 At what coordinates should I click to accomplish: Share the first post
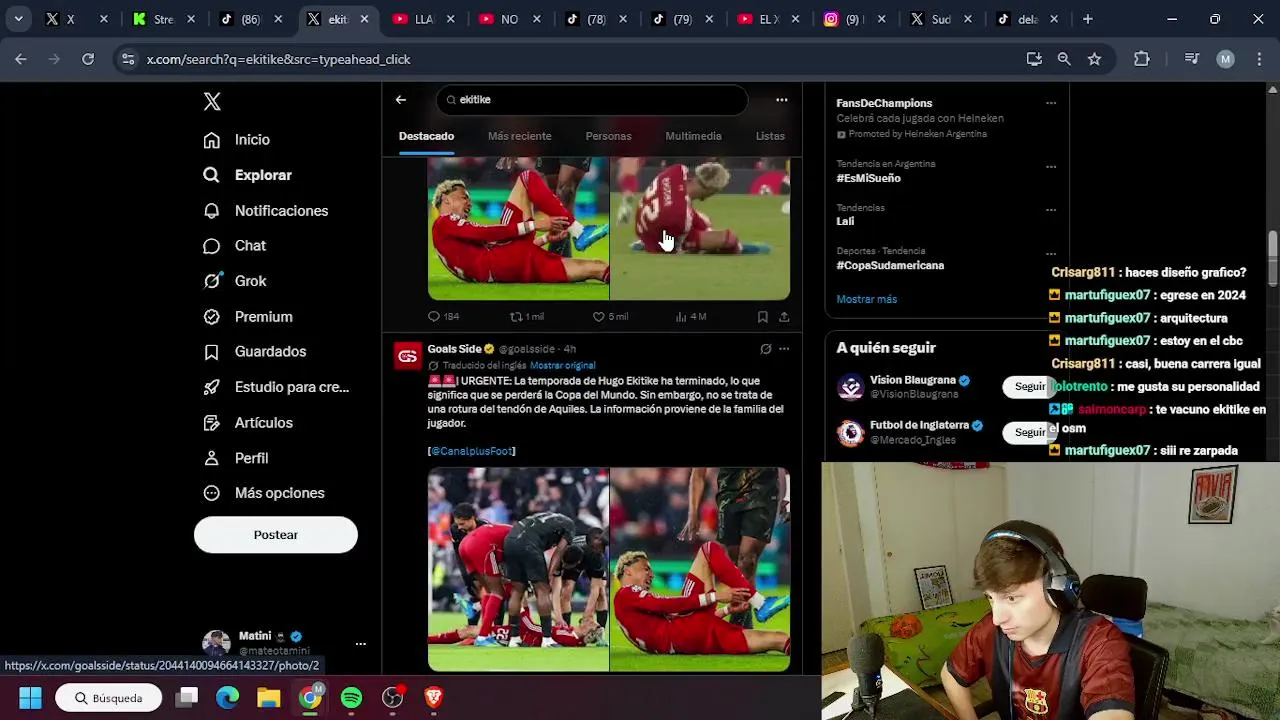click(x=784, y=317)
